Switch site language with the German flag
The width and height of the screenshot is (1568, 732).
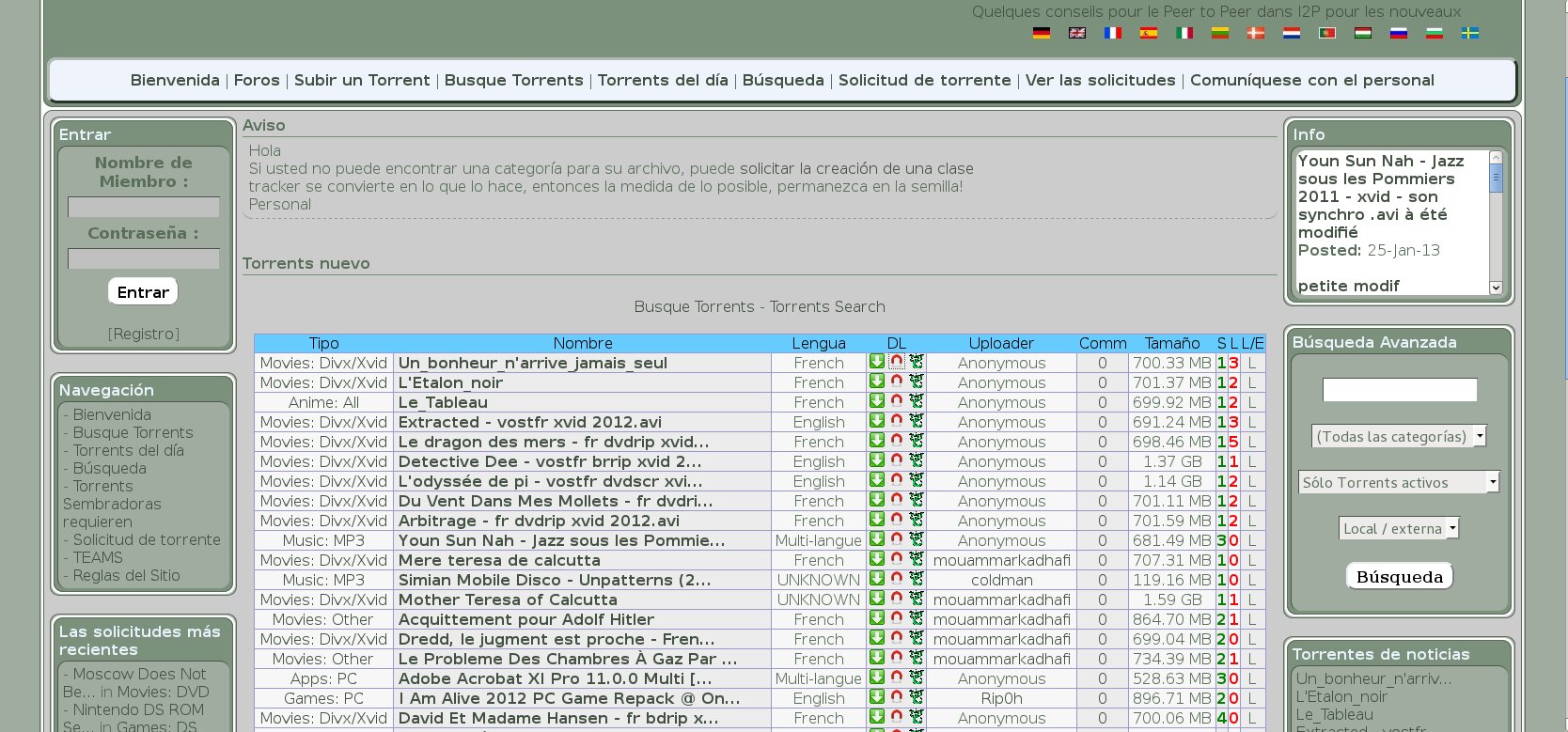(1042, 33)
